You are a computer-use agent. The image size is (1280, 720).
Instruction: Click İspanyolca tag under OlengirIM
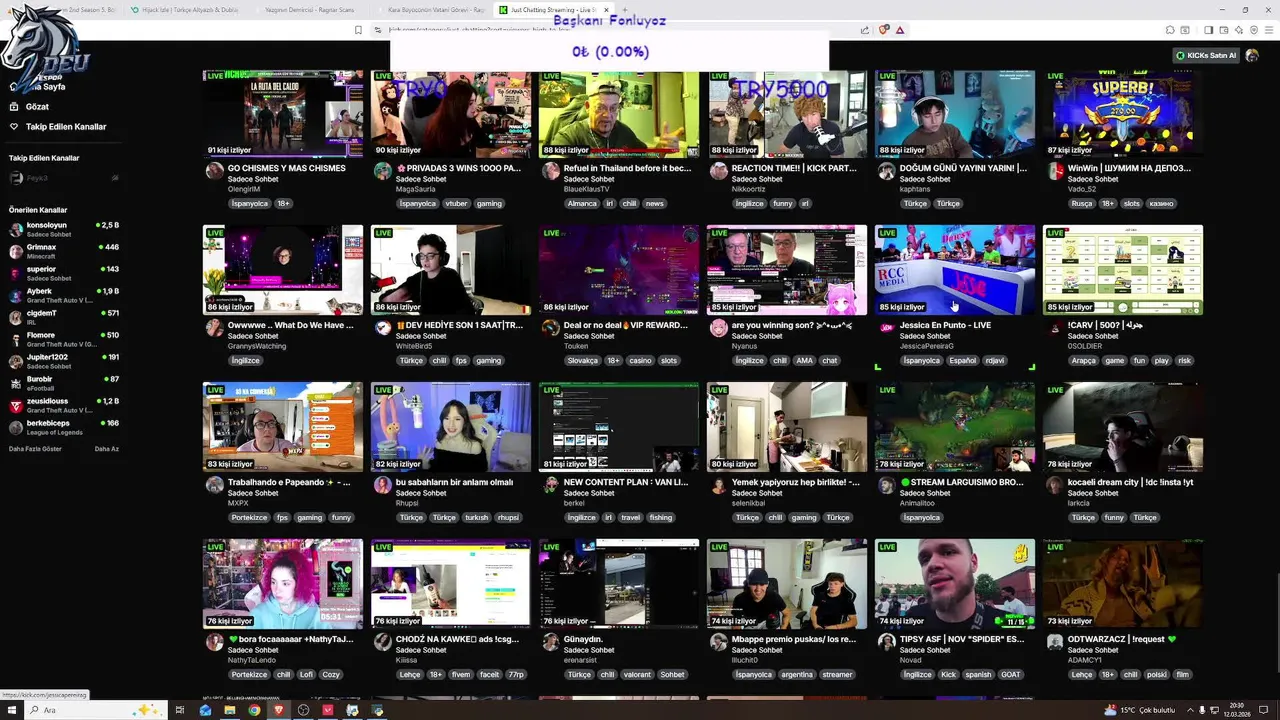249,203
